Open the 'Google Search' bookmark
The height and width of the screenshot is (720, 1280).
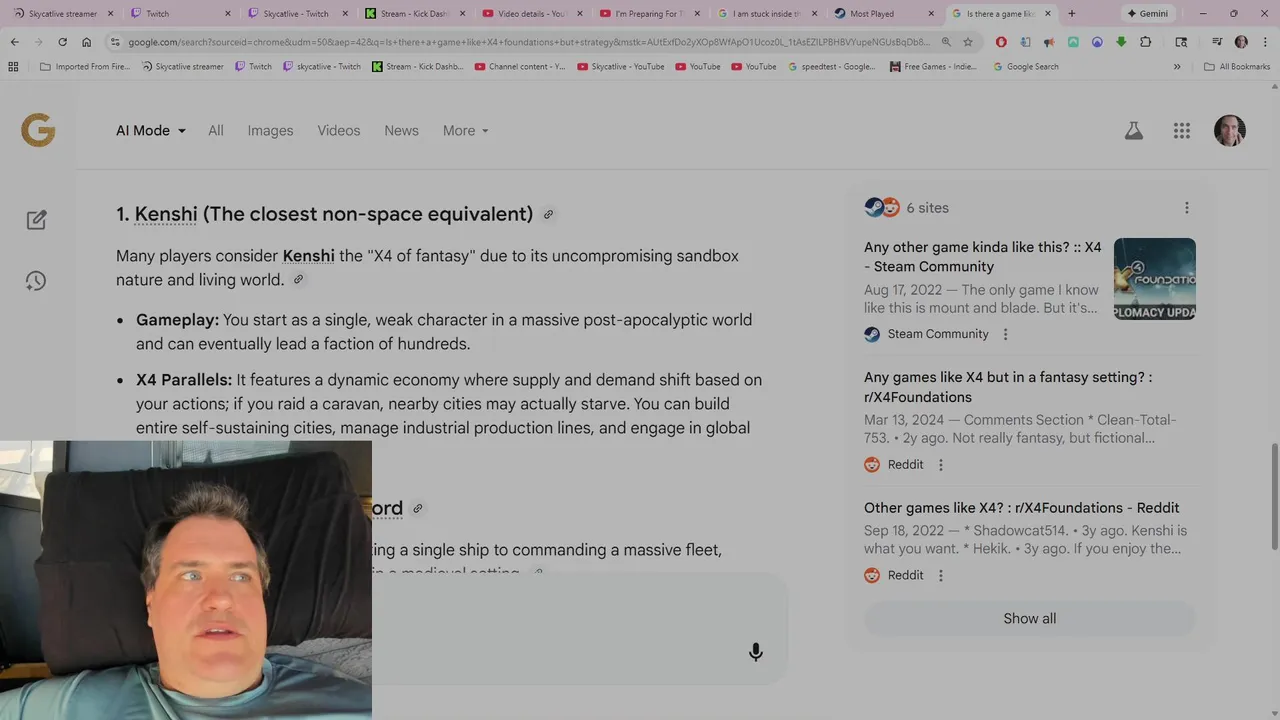click(x=1025, y=67)
